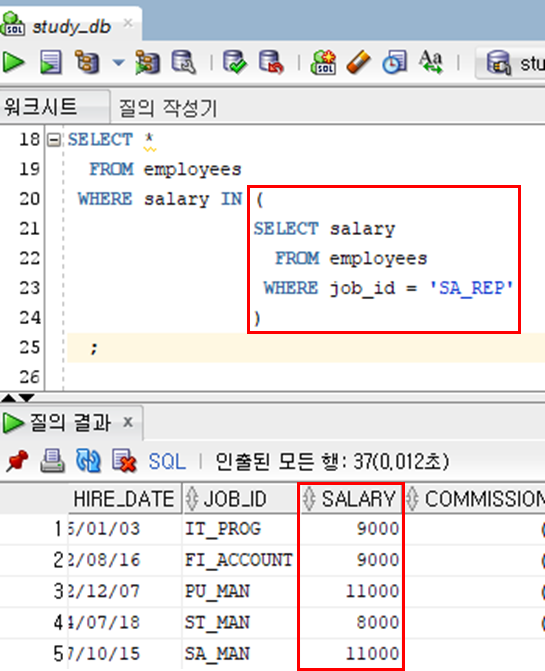The image size is (545, 671).
Task: Collapse the SELECT block at line 18
Action: coord(54,140)
